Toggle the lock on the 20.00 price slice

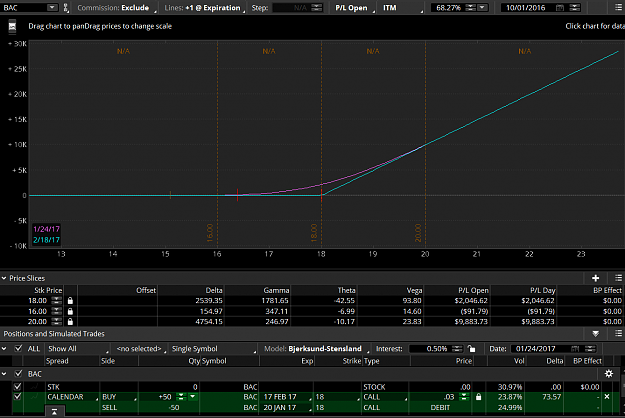[70, 322]
